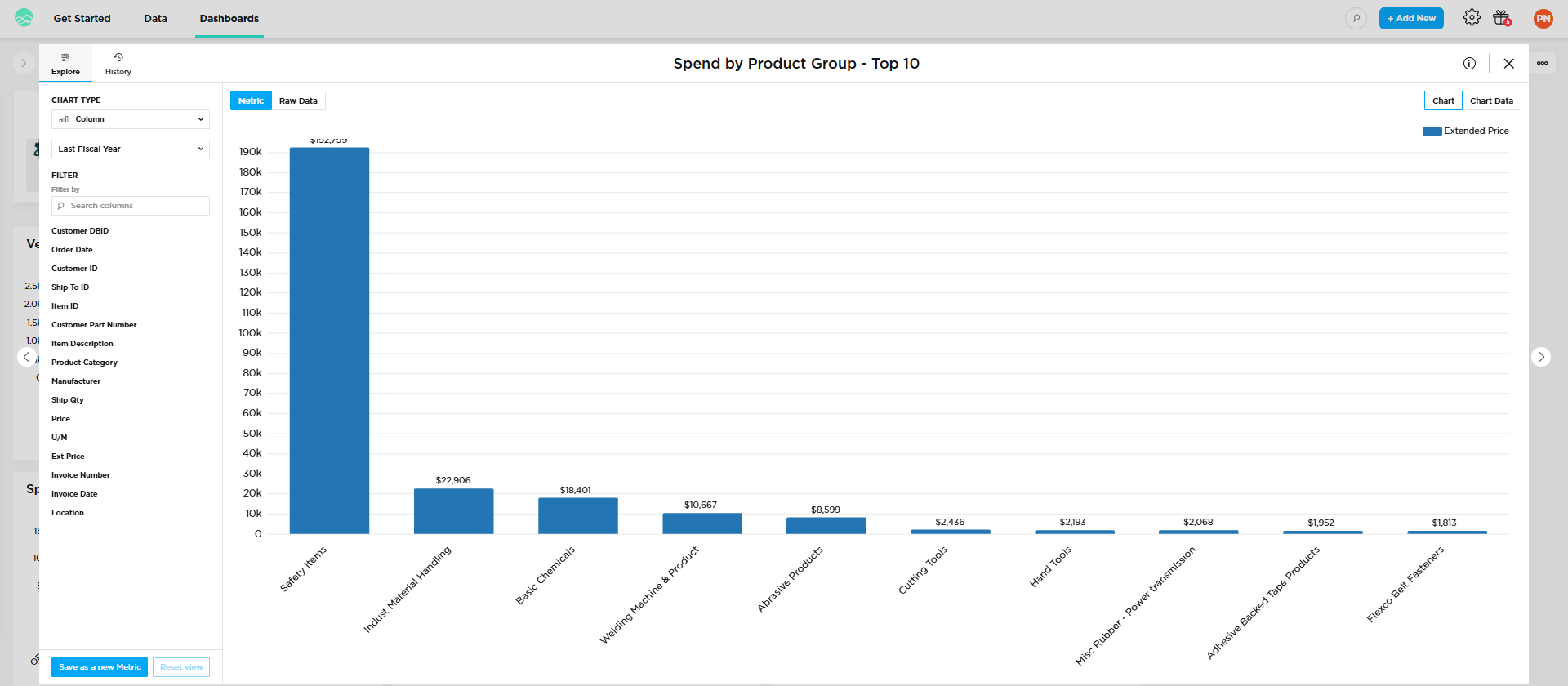Filter by Ext Price

click(x=68, y=457)
